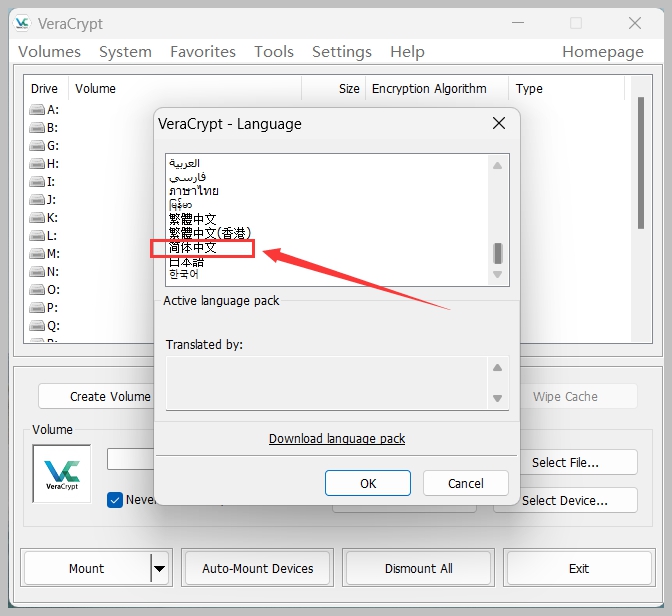This screenshot has width=672, height=616.
Task: Open the Settings menu
Action: pyautogui.click(x=342, y=51)
